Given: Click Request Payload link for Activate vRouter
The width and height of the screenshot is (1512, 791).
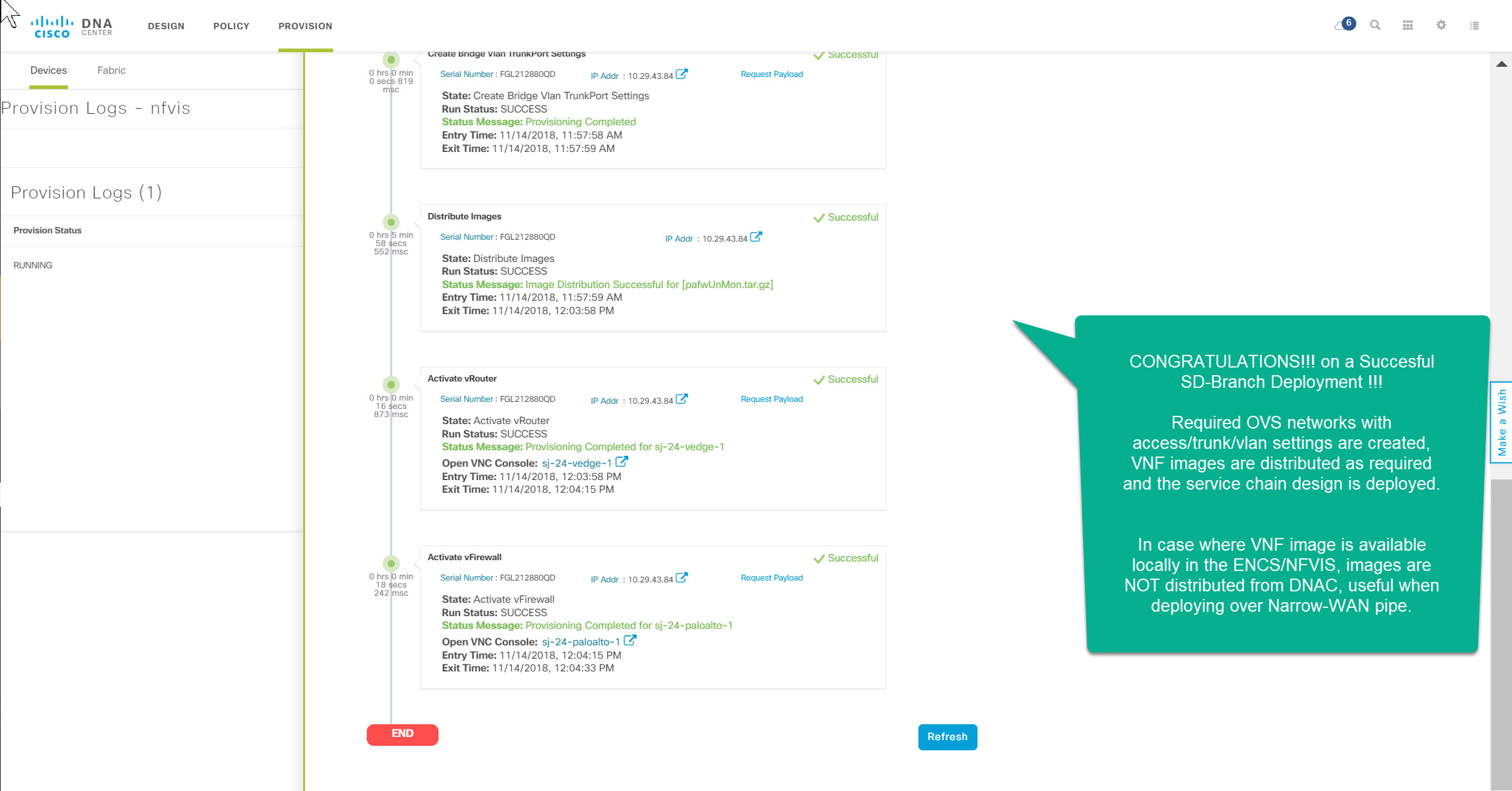Looking at the screenshot, I should click(771, 398).
